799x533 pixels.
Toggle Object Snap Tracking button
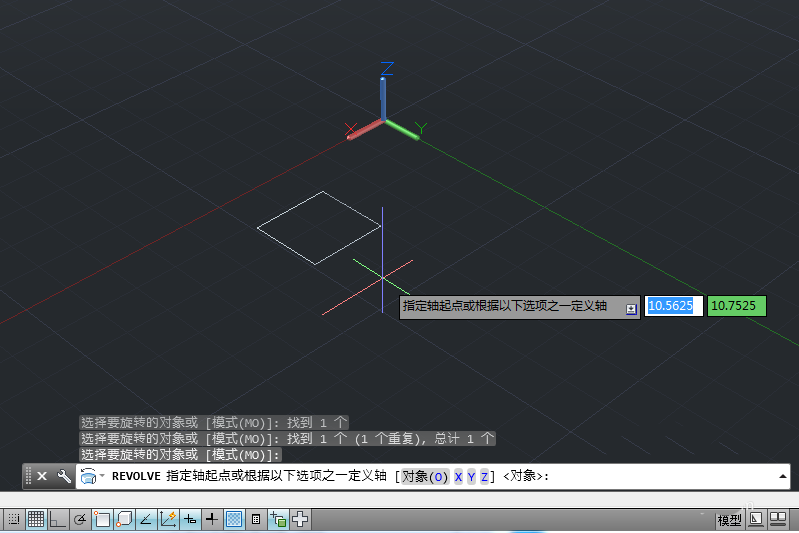pyautogui.click(x=146, y=519)
